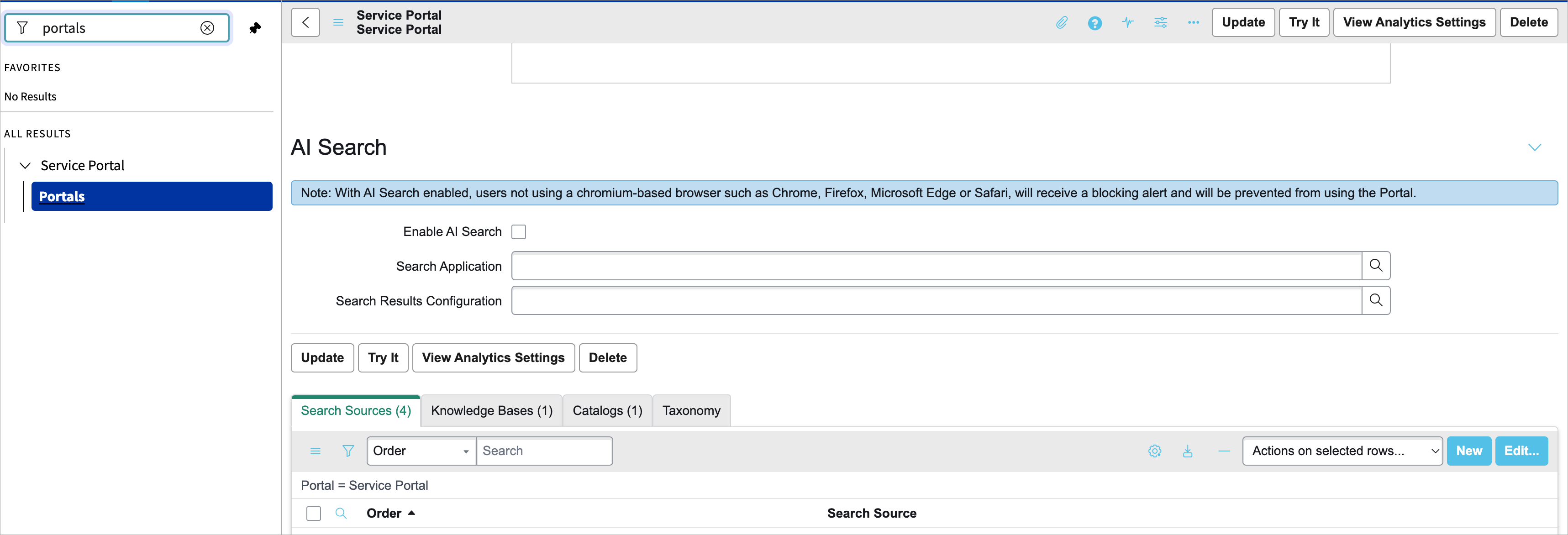Look up Search Application with magnifier
The width and height of the screenshot is (1568, 535).
point(1376,266)
